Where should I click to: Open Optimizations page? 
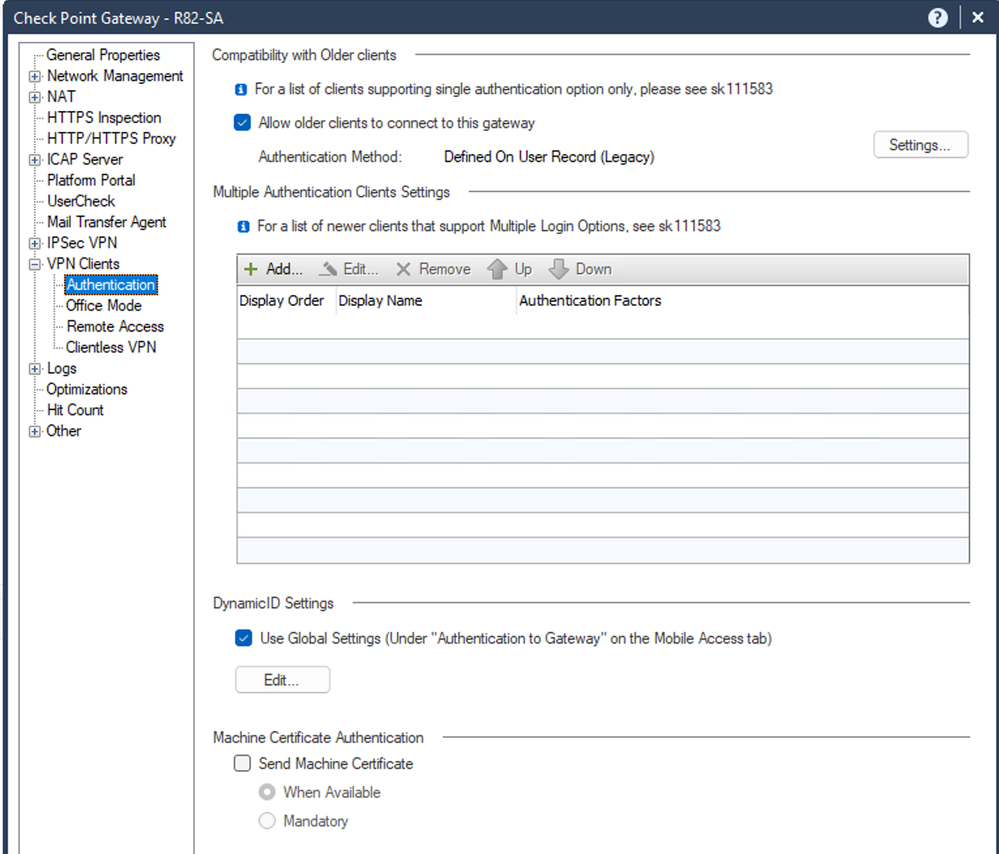point(87,389)
